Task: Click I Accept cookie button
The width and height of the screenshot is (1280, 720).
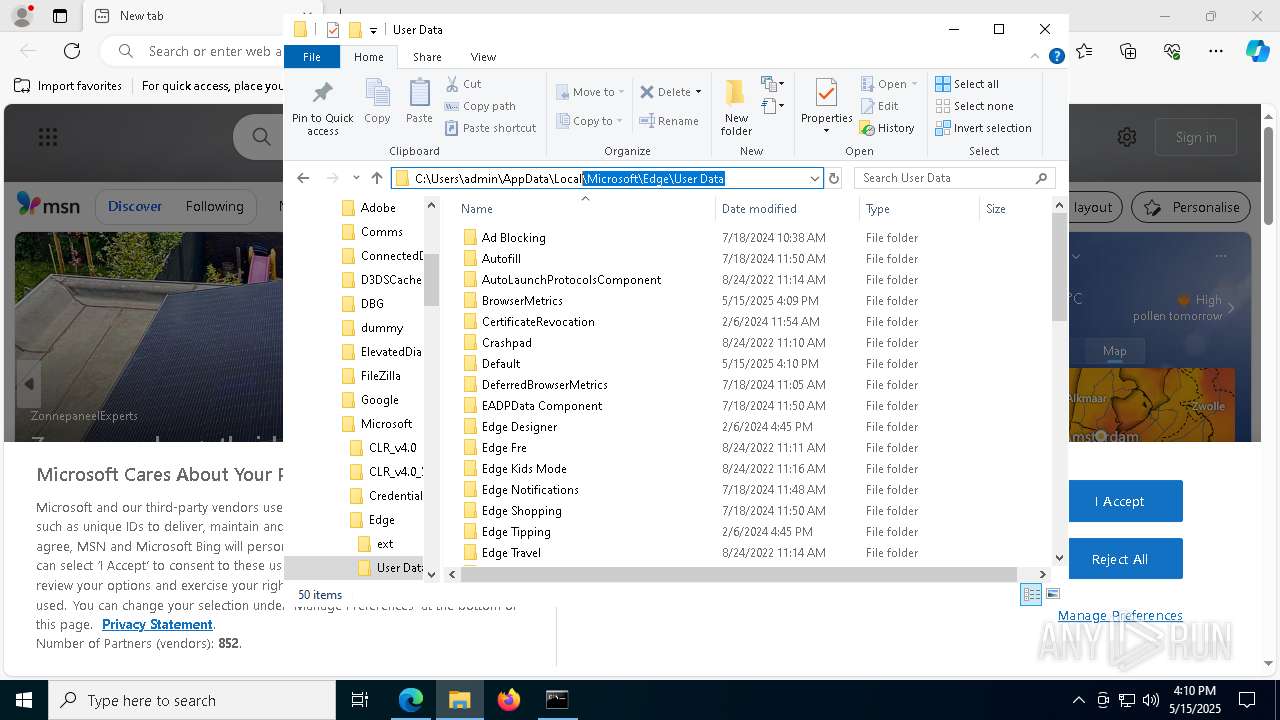Action: coord(1120,501)
